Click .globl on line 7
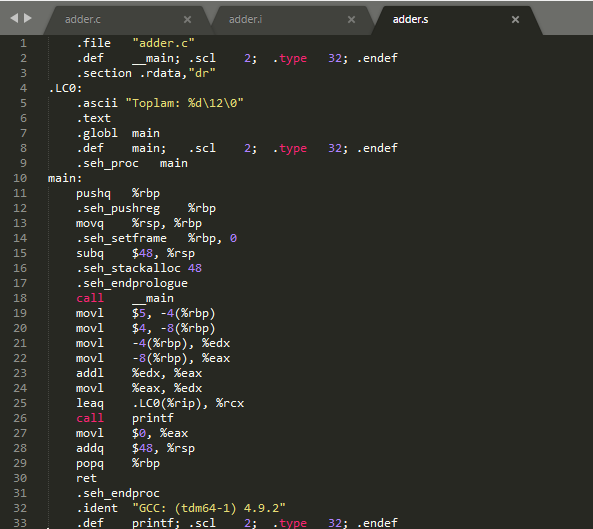 click(x=97, y=133)
